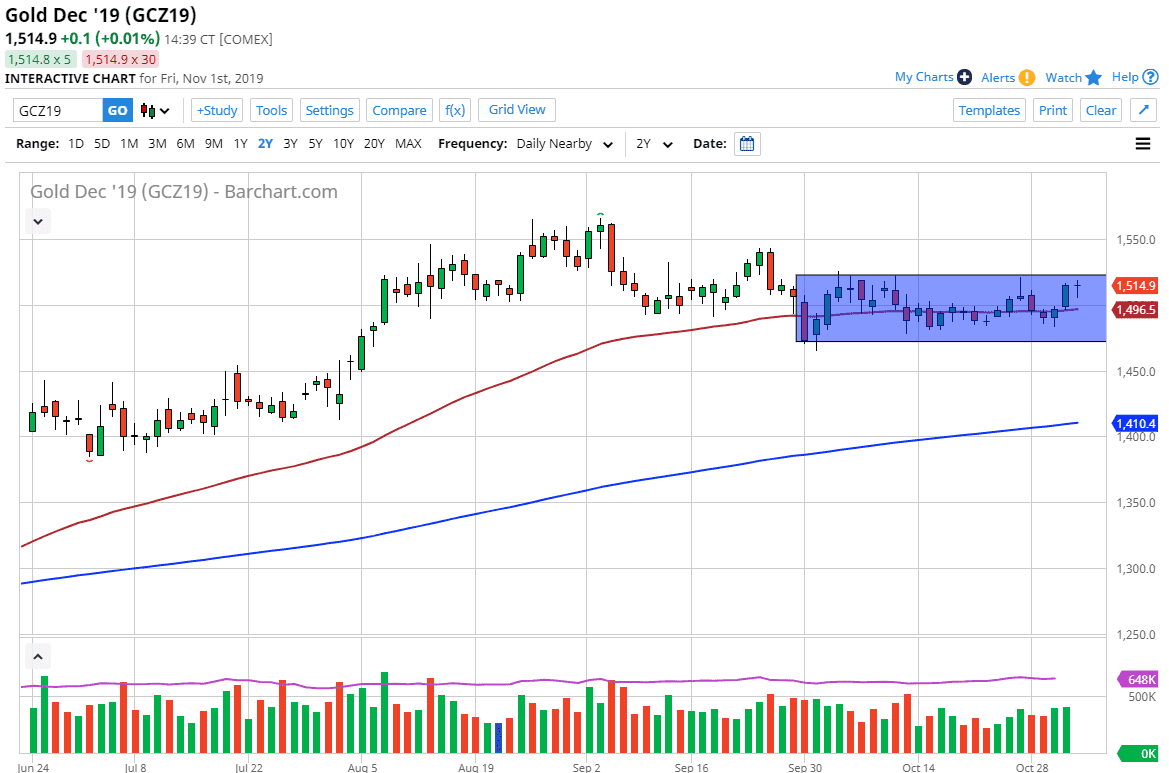1169x773 pixels.
Task: Add to watchlist using the star icon
Action: (x=1095, y=76)
